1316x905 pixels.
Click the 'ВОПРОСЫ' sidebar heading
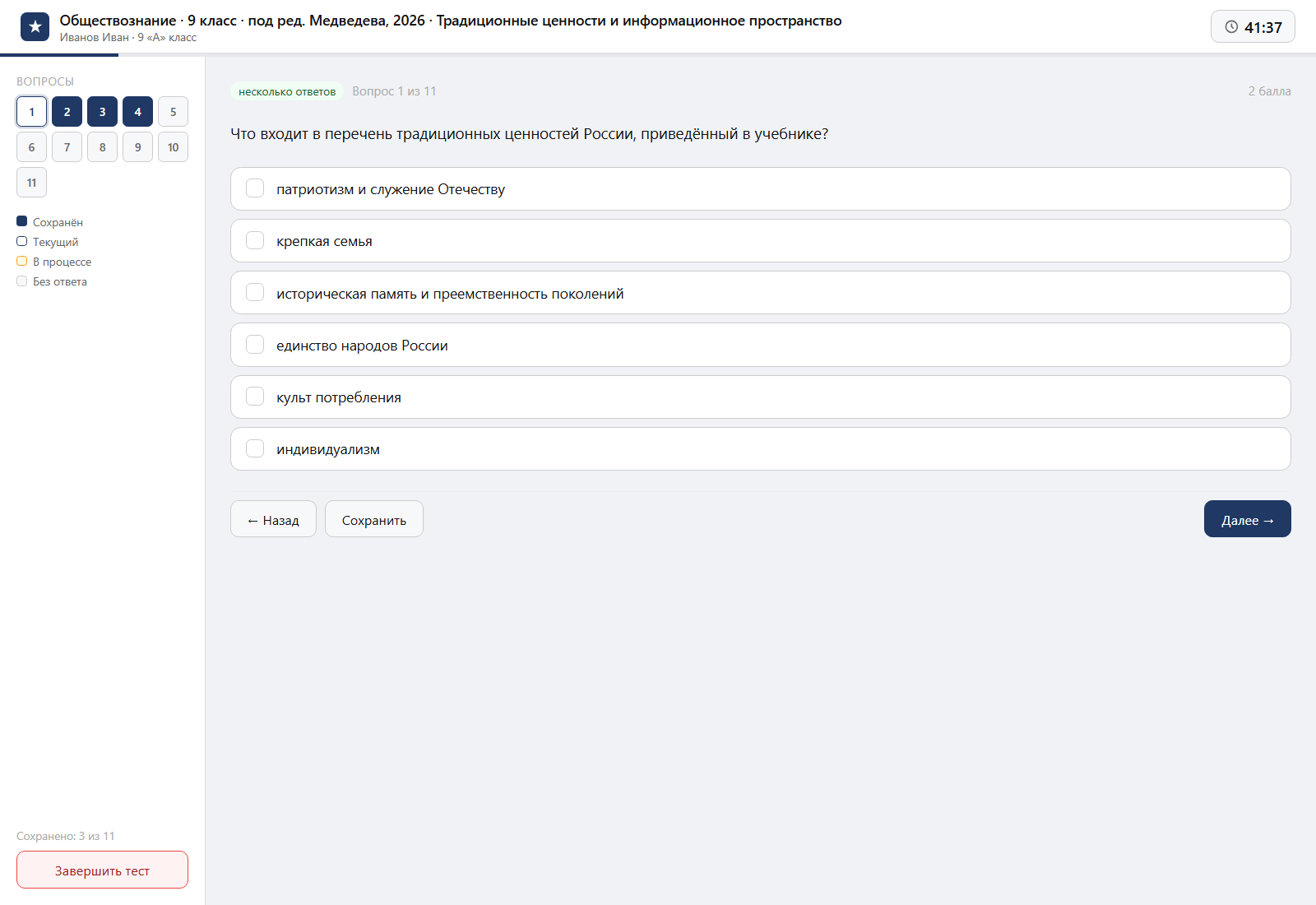(45, 81)
